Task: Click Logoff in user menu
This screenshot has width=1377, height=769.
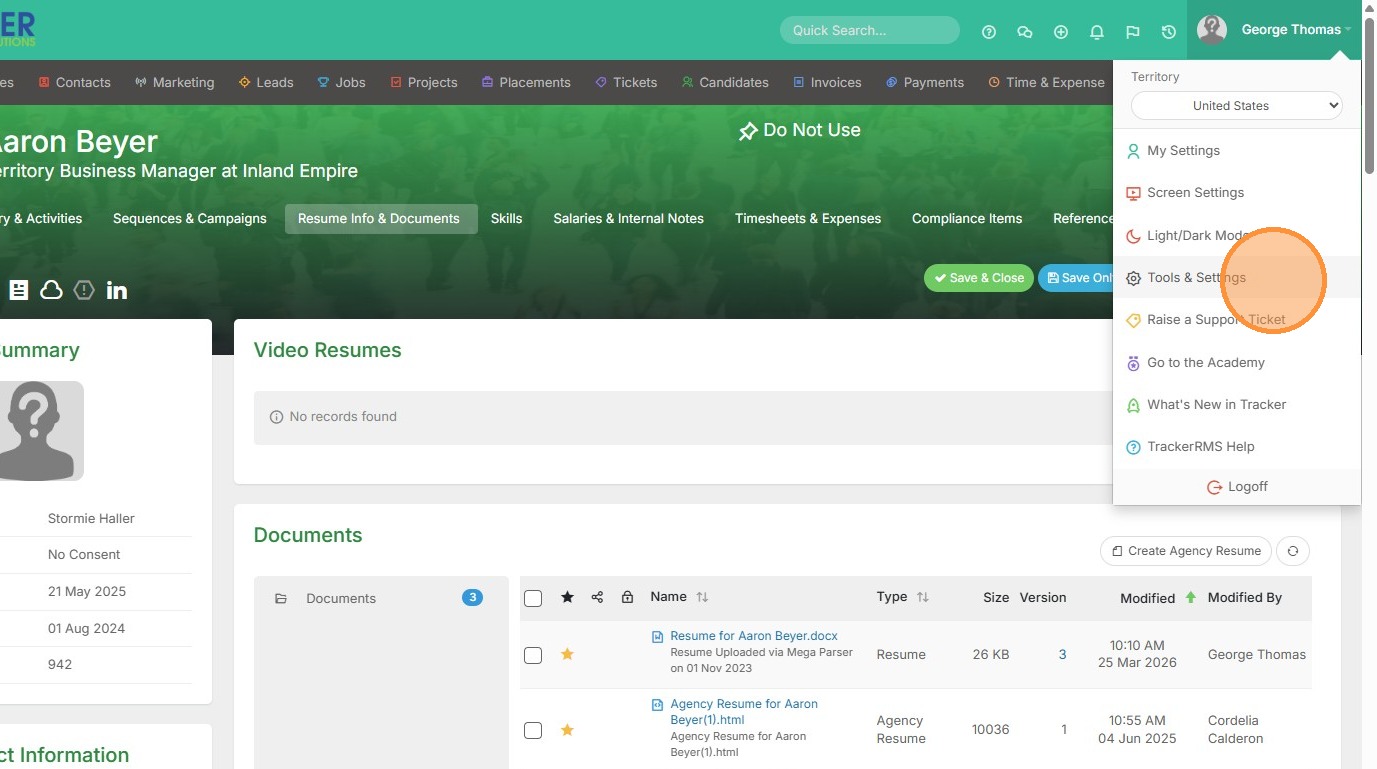Action: coord(1237,487)
